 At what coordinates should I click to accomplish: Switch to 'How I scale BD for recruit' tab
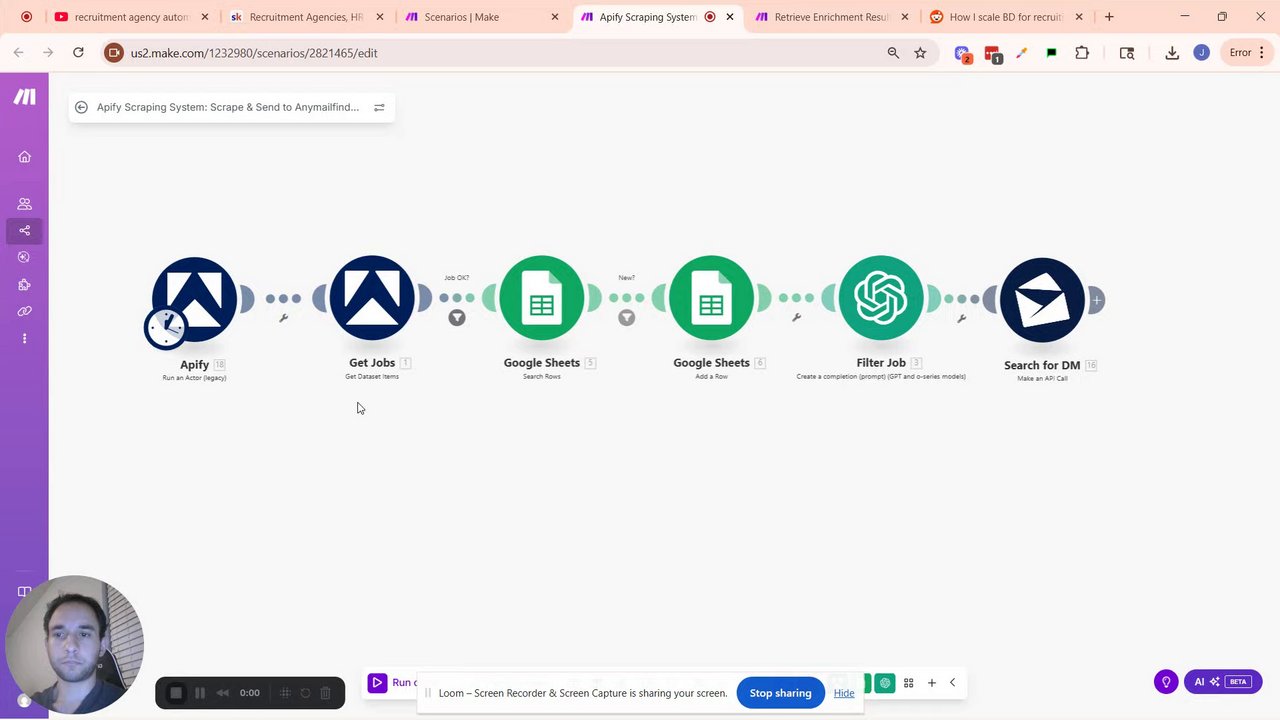(1005, 17)
